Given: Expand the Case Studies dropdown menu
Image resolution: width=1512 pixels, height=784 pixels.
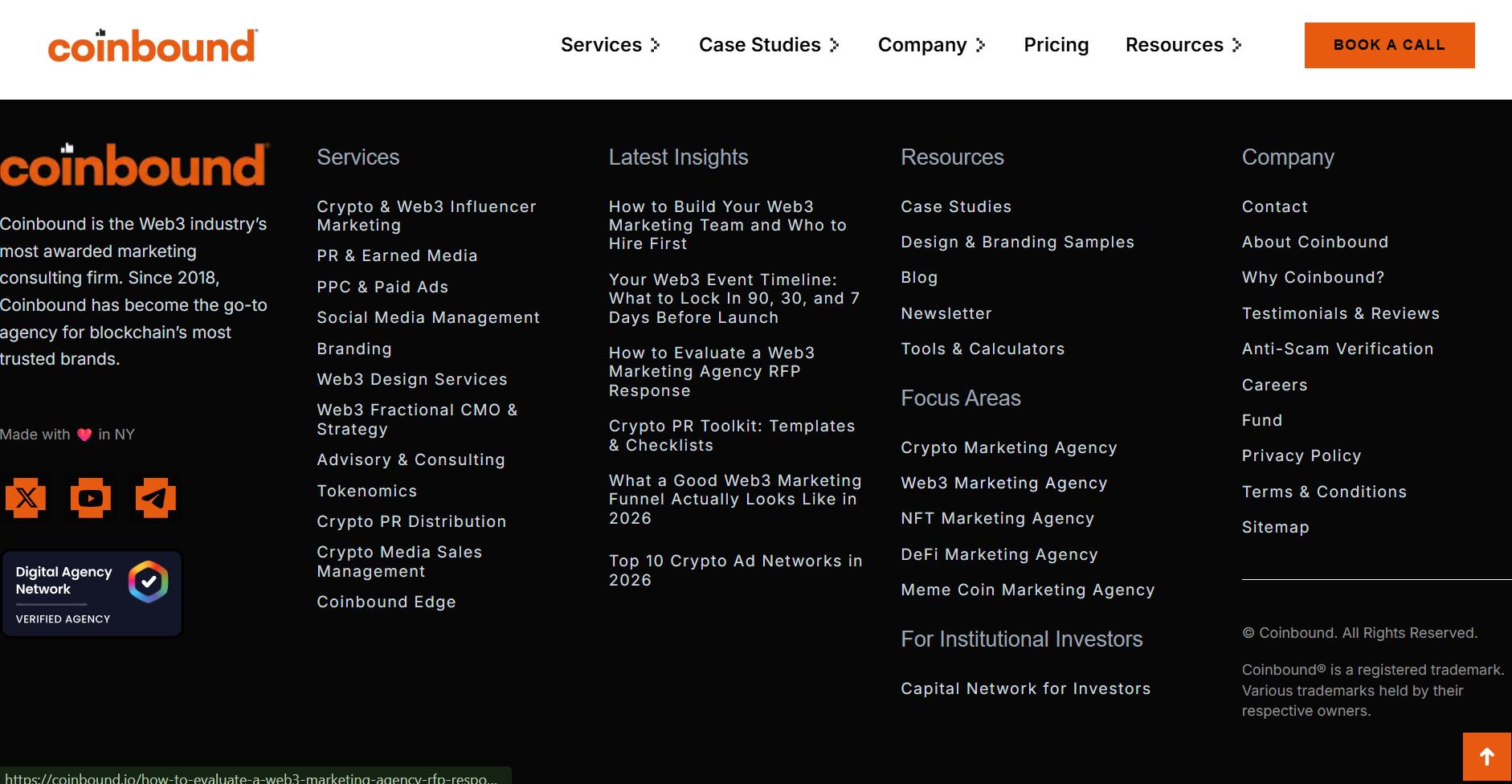Looking at the screenshot, I should [x=769, y=45].
